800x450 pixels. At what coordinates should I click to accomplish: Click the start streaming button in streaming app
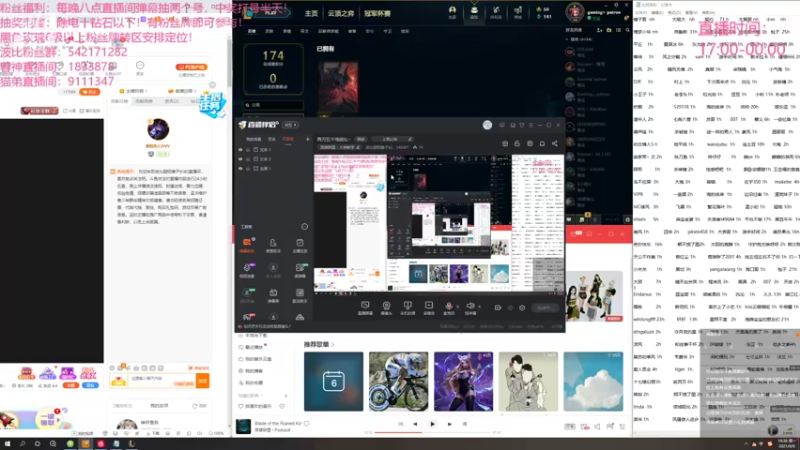tap(544, 308)
